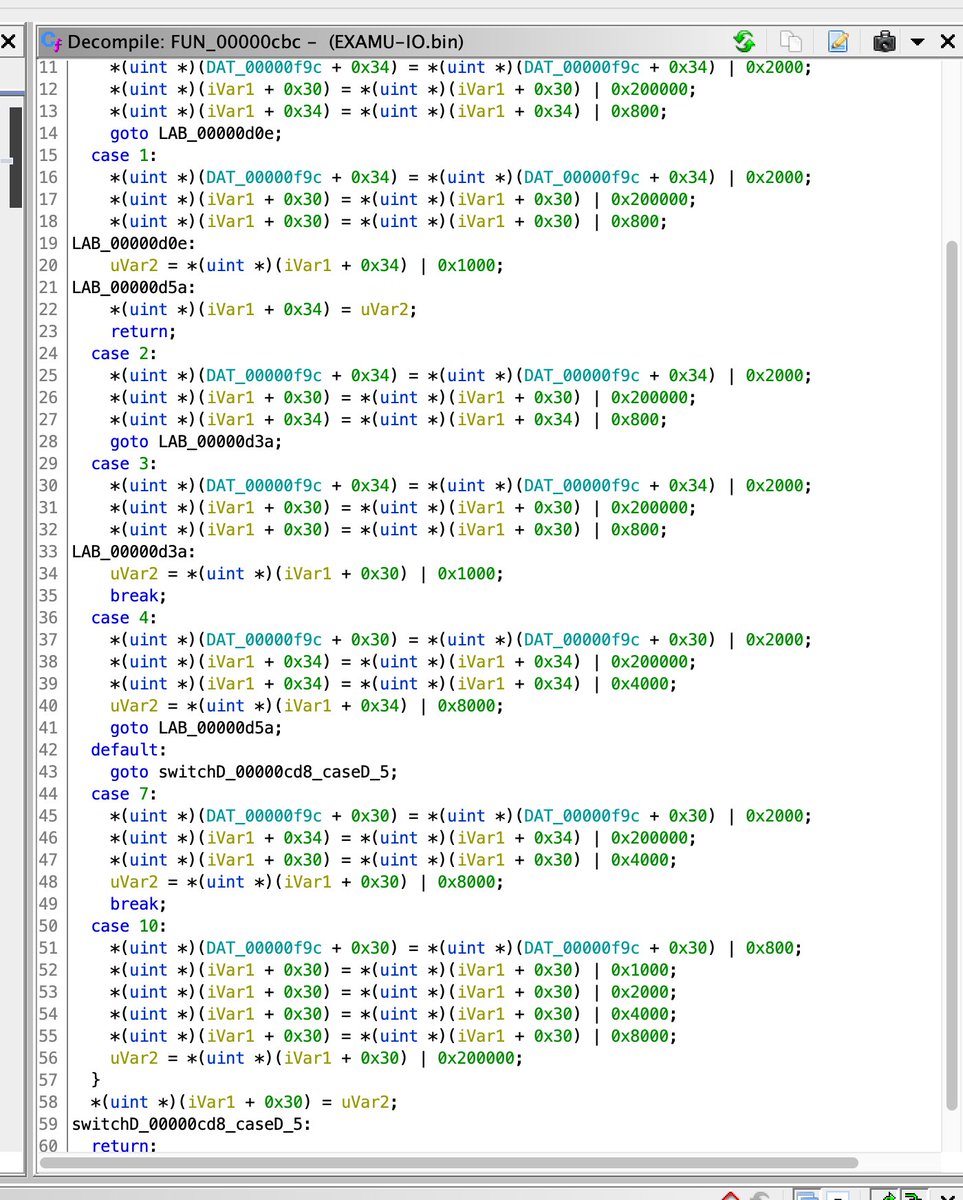Click the 'return;' statement on line 23

point(143,331)
